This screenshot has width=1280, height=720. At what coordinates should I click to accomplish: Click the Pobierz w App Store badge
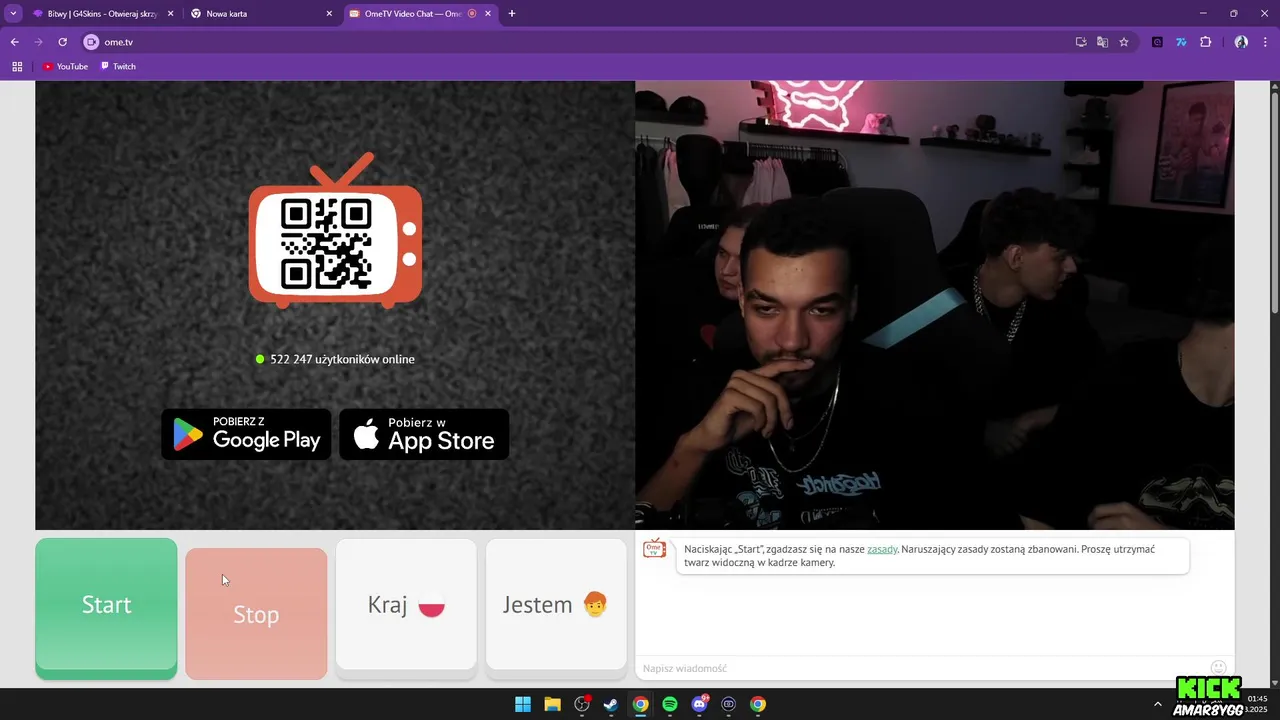click(424, 434)
